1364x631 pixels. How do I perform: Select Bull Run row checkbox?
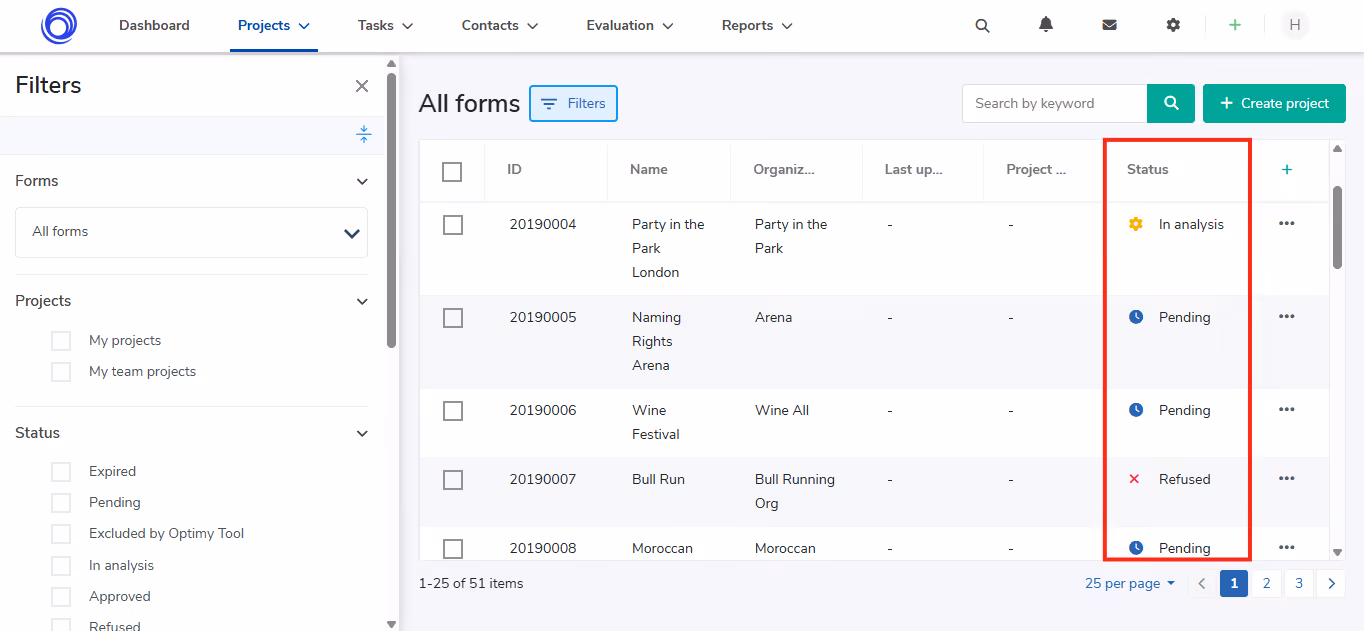[x=453, y=480]
